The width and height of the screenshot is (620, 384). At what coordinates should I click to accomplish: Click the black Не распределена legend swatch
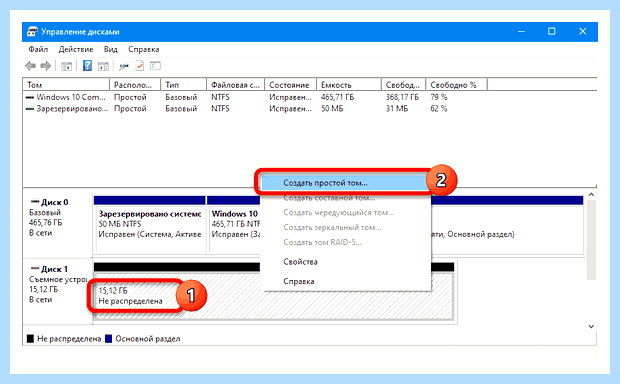click(x=30, y=339)
